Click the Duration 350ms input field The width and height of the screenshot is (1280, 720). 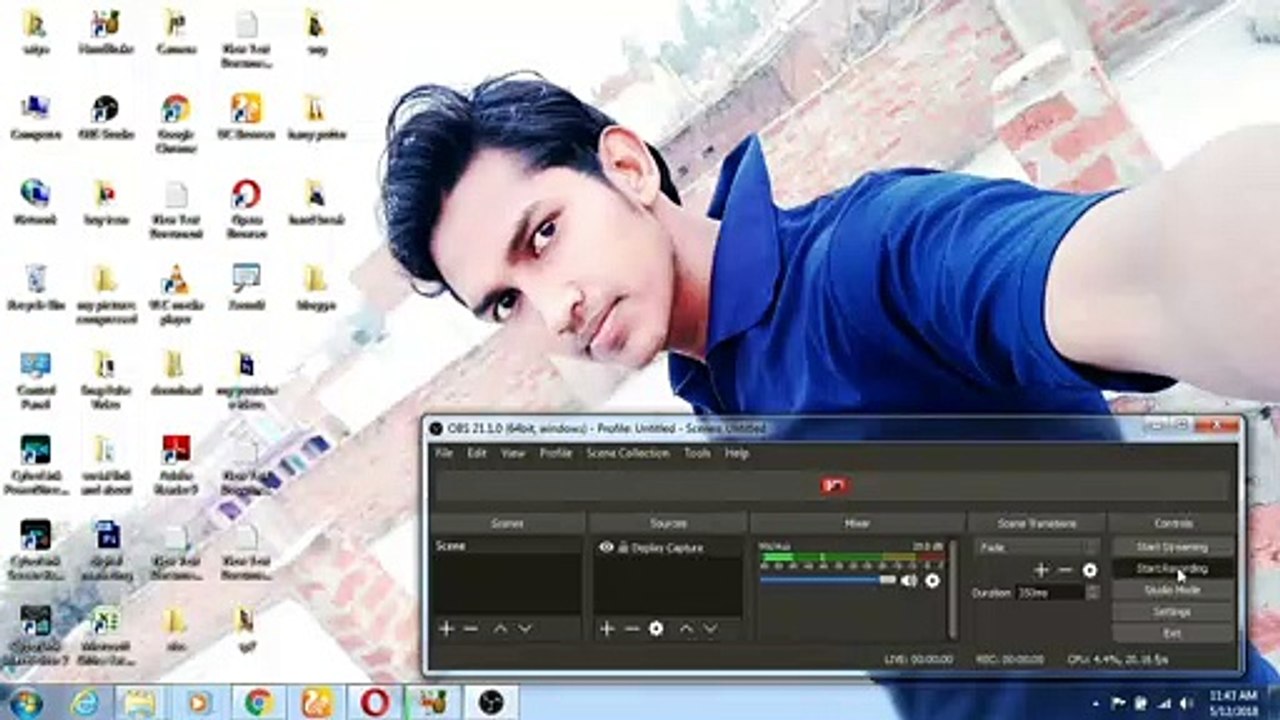point(1049,592)
